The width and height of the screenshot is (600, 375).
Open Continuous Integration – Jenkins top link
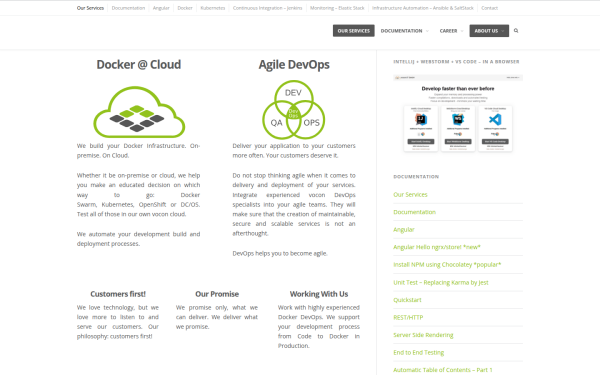pos(267,8)
